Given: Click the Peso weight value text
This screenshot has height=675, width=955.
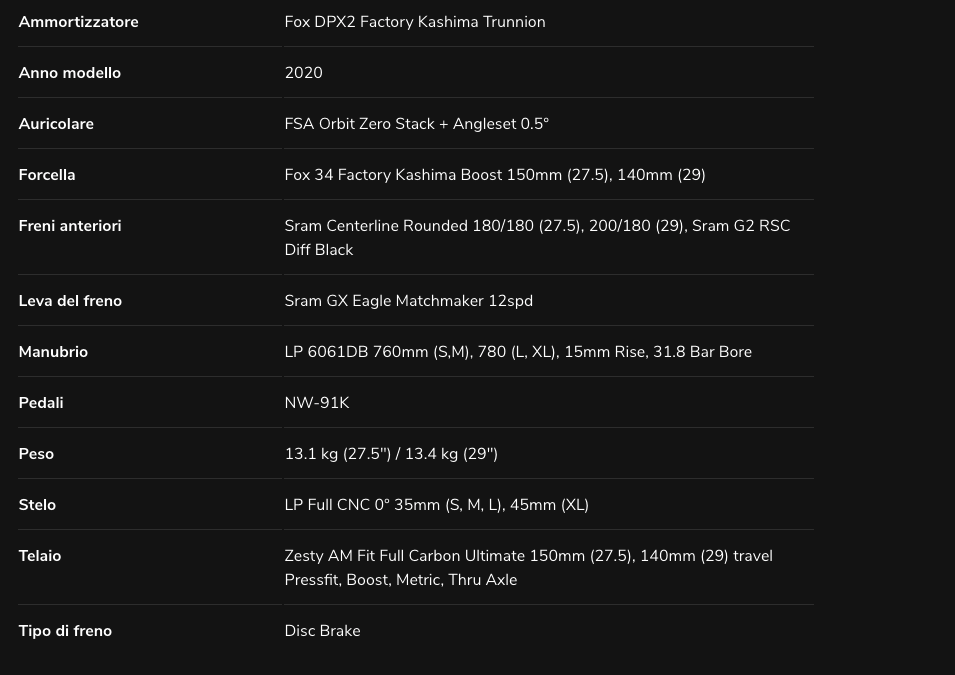Looking at the screenshot, I should [x=391, y=454].
